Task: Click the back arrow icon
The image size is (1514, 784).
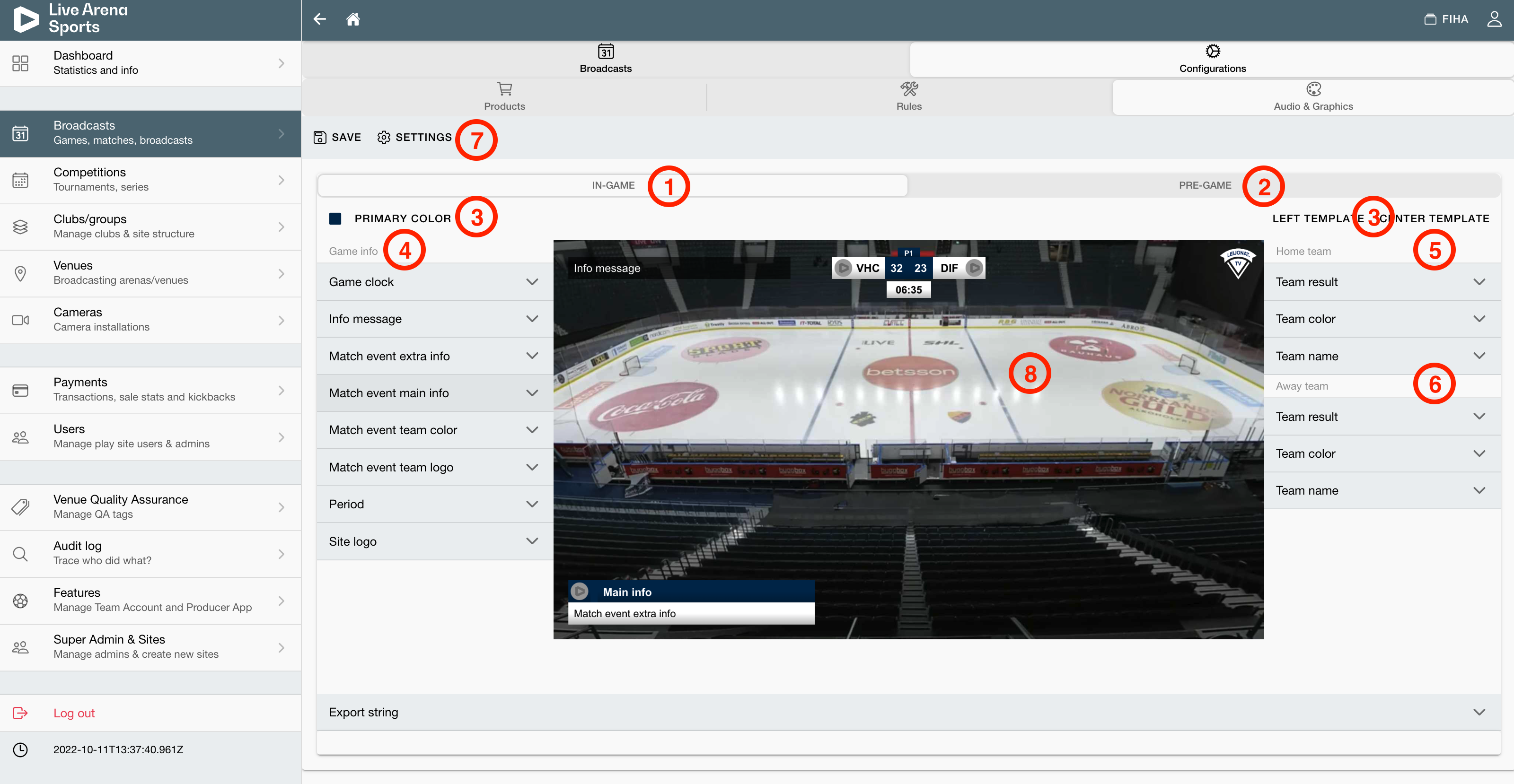Action: tap(320, 19)
